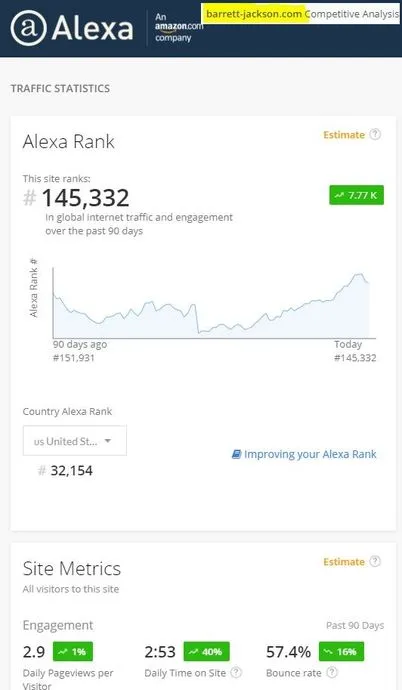Screen dimensions: 402x690
Task: Click the help icon beside Alexa Rank Estimate
Action: click(375, 134)
